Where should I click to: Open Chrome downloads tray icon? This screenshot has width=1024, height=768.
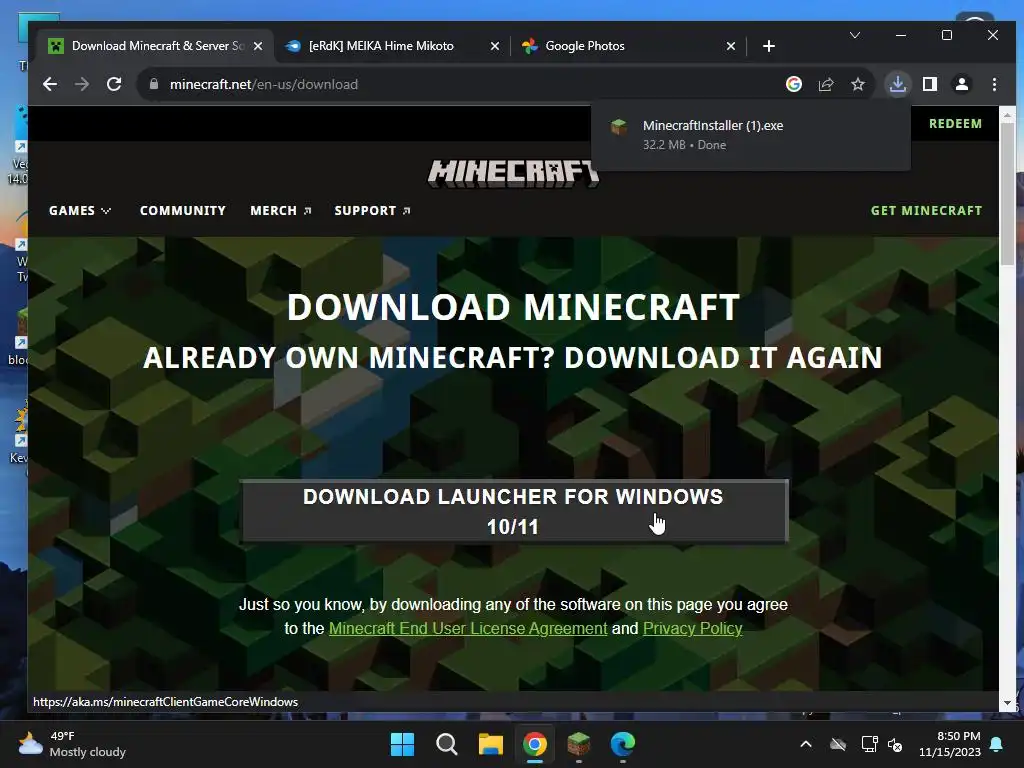click(x=898, y=84)
